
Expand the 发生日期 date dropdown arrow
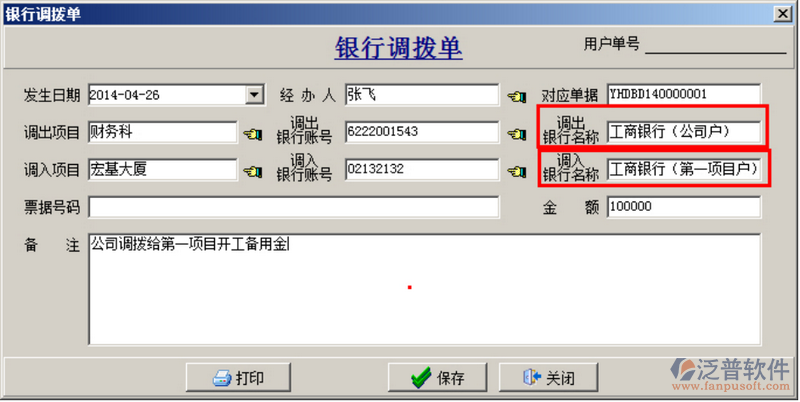(254, 95)
